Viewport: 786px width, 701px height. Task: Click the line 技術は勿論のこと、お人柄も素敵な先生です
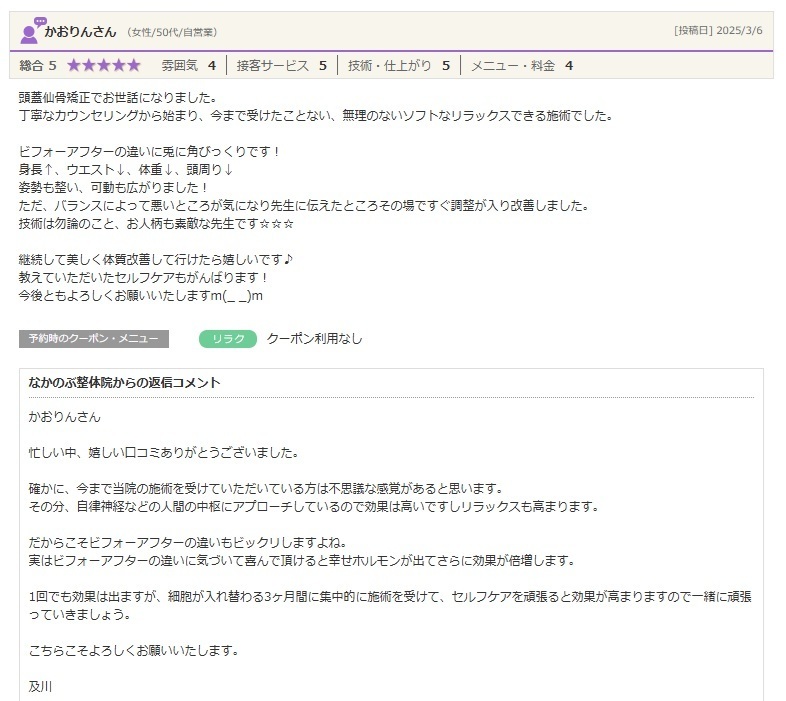click(x=156, y=224)
